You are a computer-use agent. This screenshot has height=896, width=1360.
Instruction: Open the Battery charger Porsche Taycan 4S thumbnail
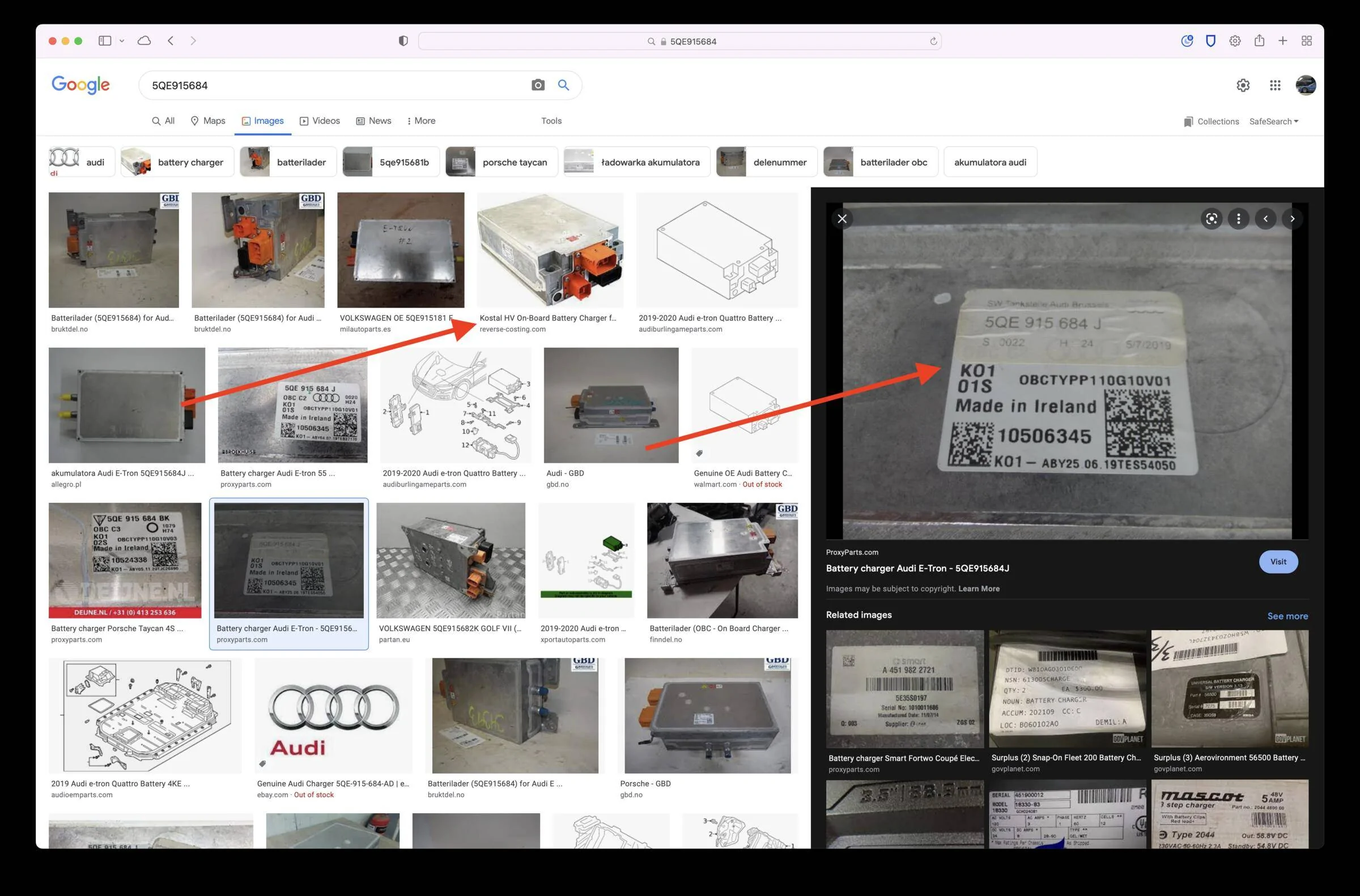coord(125,560)
